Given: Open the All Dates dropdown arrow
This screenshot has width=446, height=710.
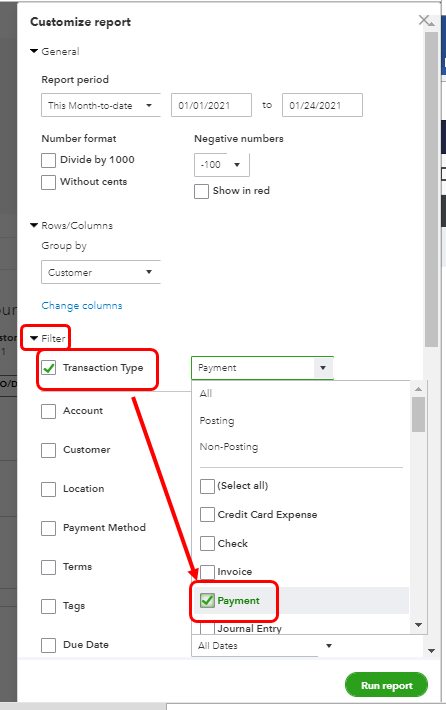Looking at the screenshot, I should point(329,646).
